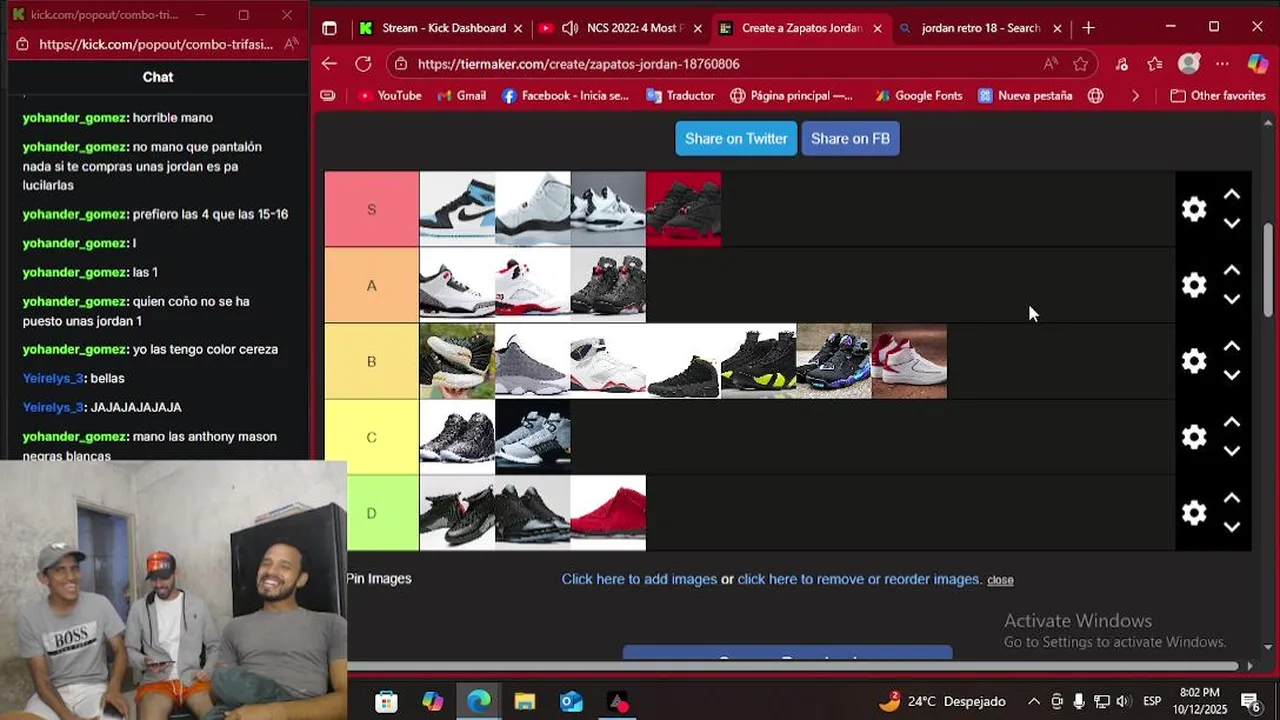This screenshot has width=1280, height=720.
Task: Open volume control in system tray
Action: [x=1123, y=701]
